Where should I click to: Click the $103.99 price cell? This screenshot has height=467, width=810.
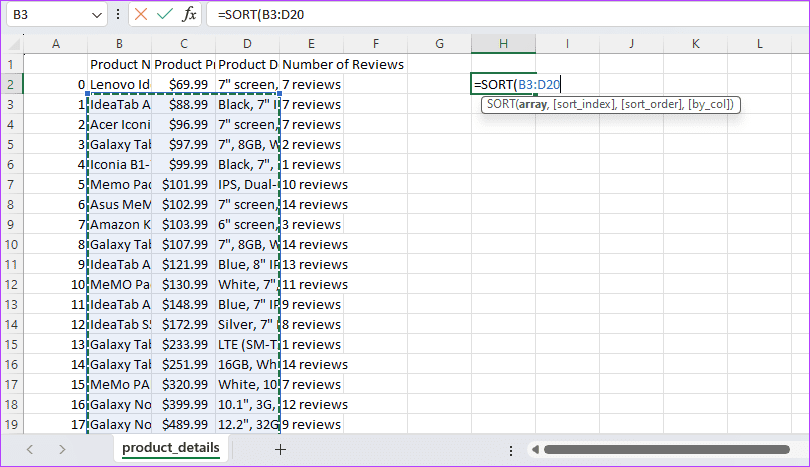point(183,224)
